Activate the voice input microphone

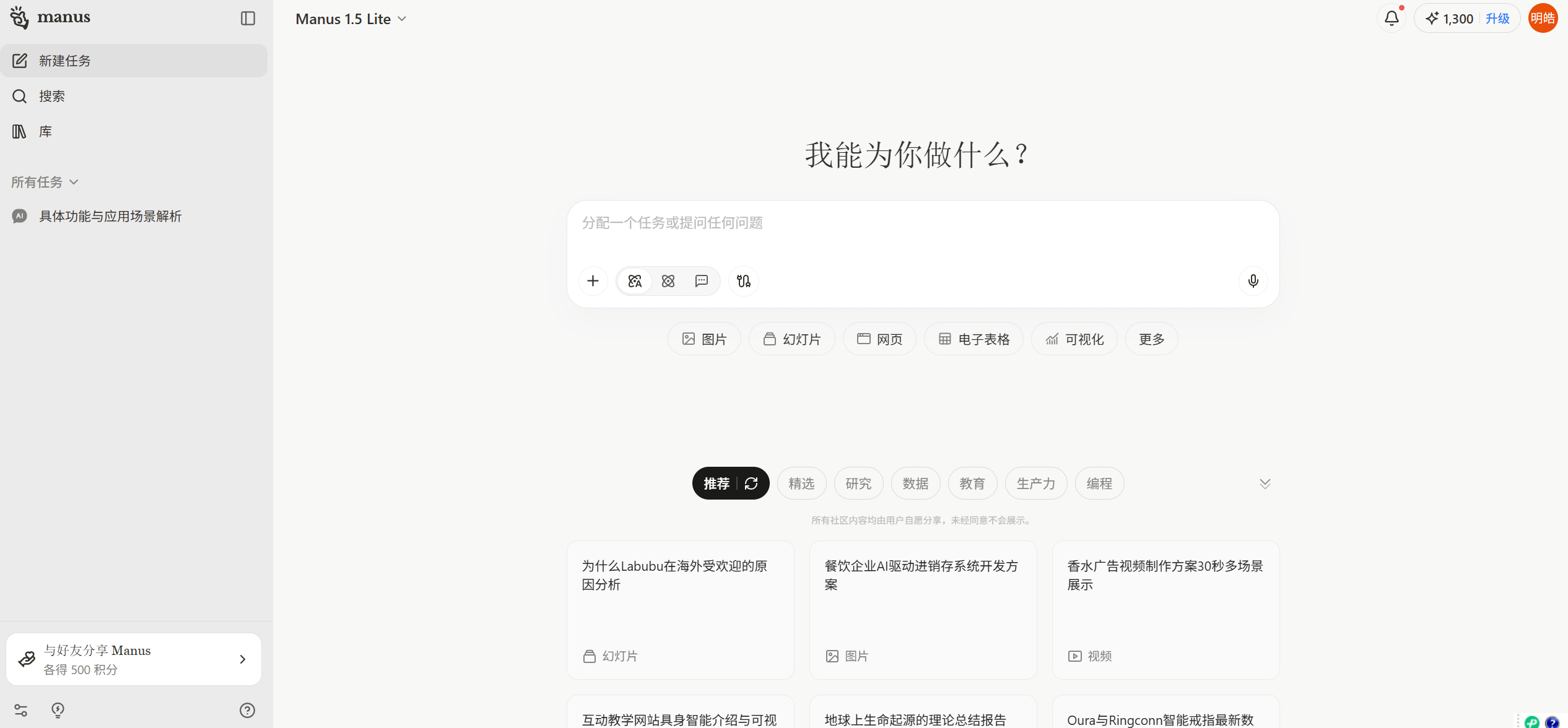pyautogui.click(x=1253, y=280)
